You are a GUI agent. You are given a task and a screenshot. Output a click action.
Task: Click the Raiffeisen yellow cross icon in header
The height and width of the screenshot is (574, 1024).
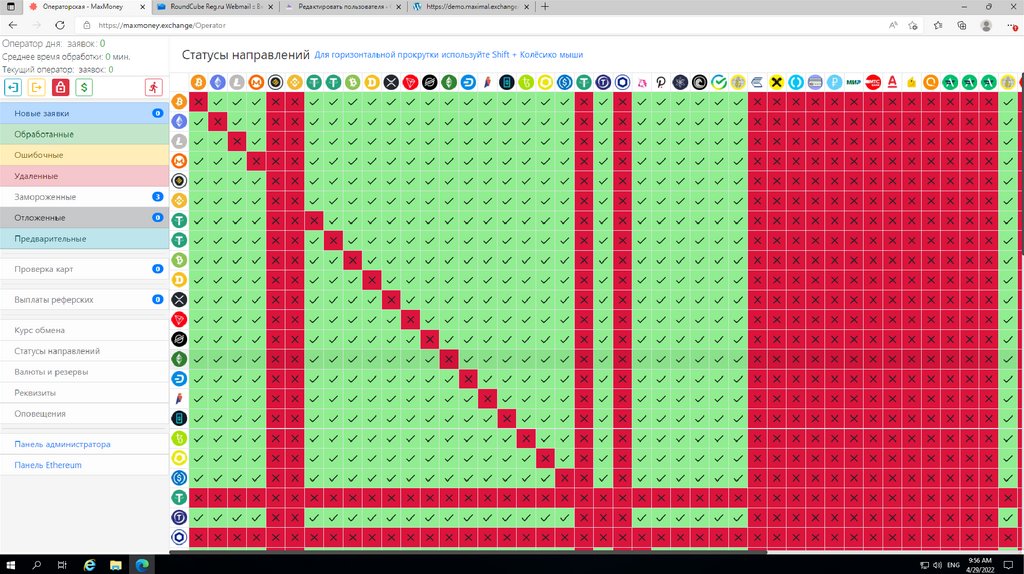(x=776, y=82)
